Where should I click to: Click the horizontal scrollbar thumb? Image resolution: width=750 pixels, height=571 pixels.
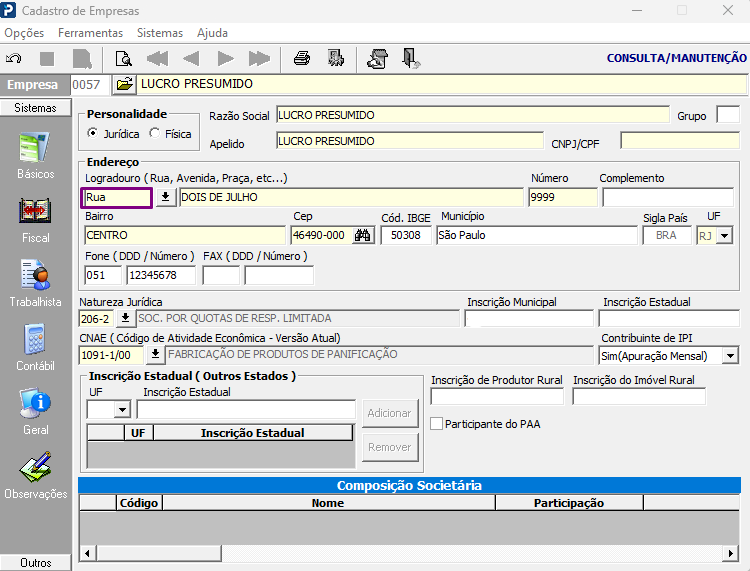click(x=159, y=553)
